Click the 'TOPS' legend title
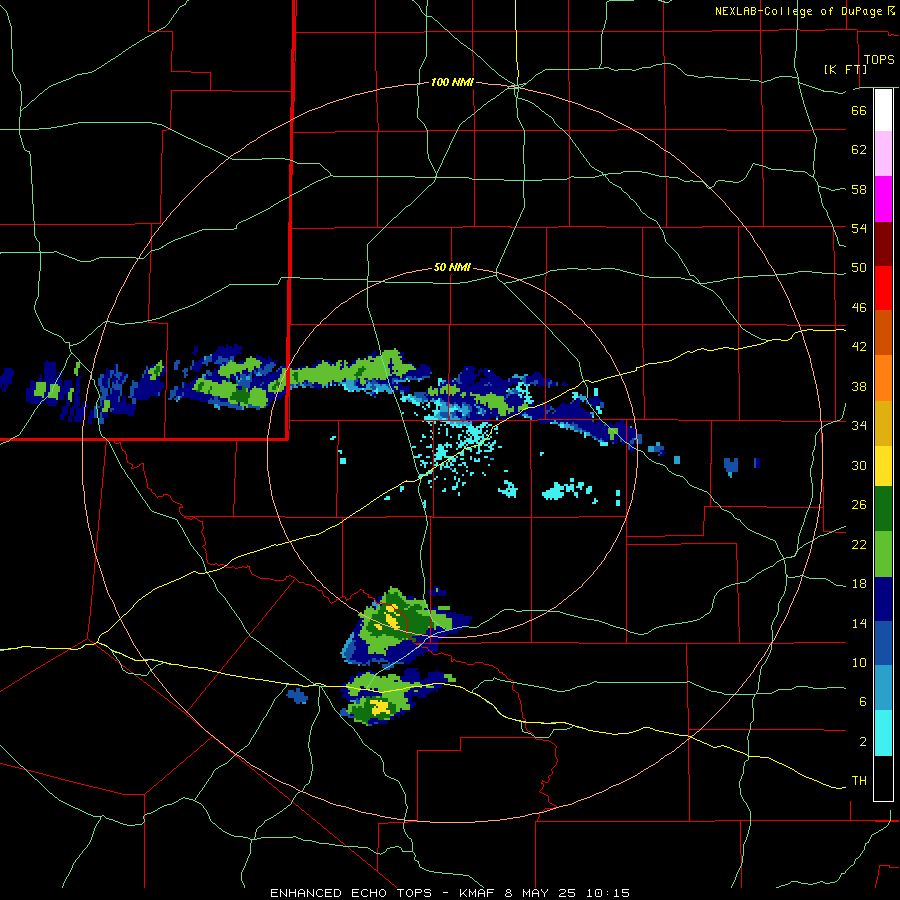The width and height of the screenshot is (900, 900). point(879,60)
